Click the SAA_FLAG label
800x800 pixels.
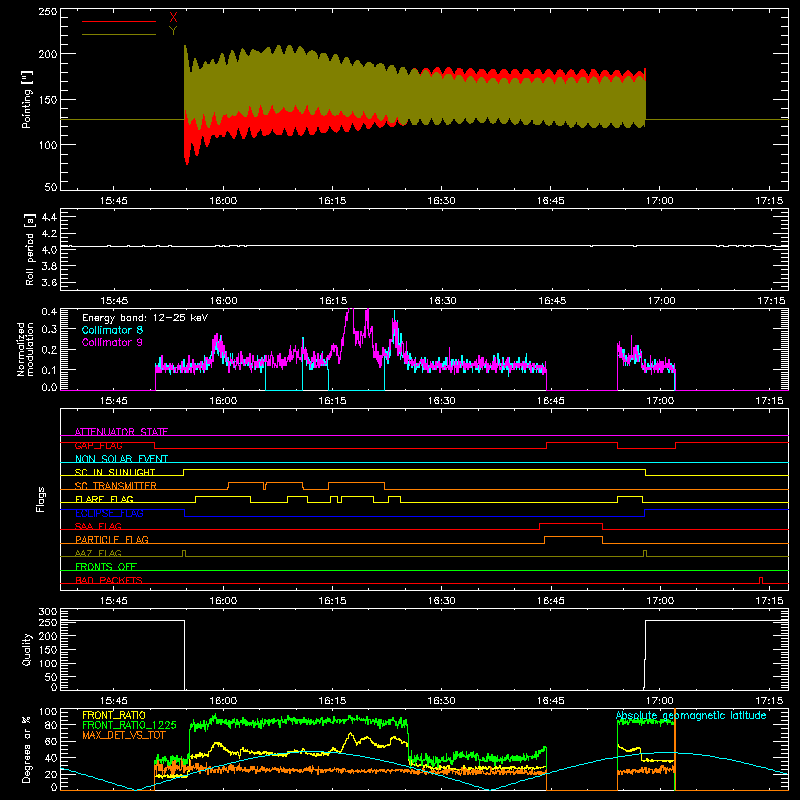[x=98, y=526]
